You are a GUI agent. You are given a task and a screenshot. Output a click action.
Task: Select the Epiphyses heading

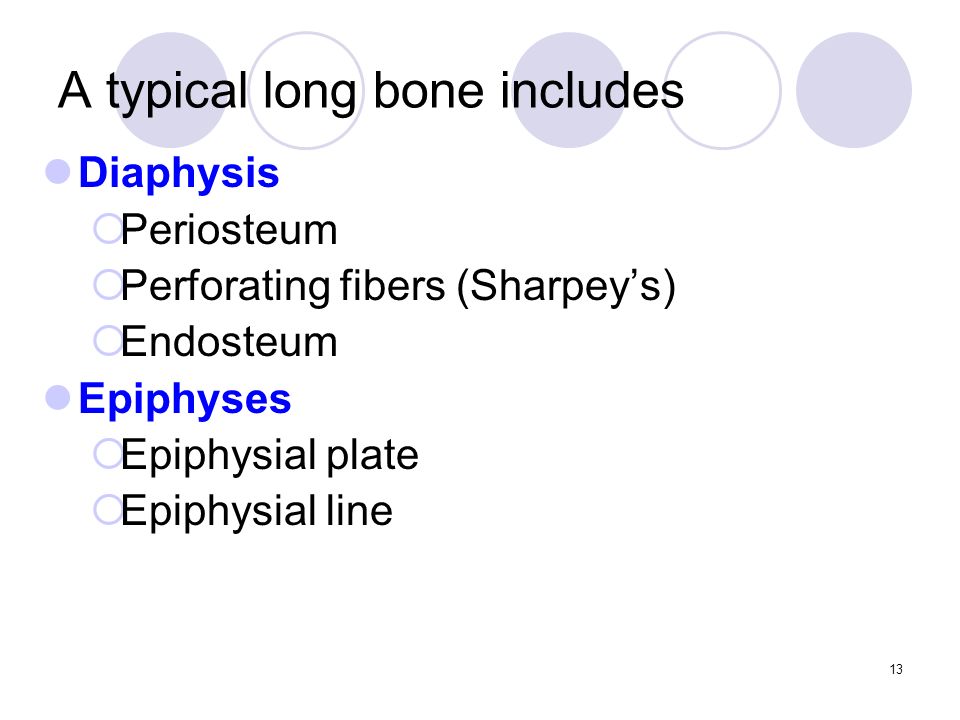click(x=185, y=399)
